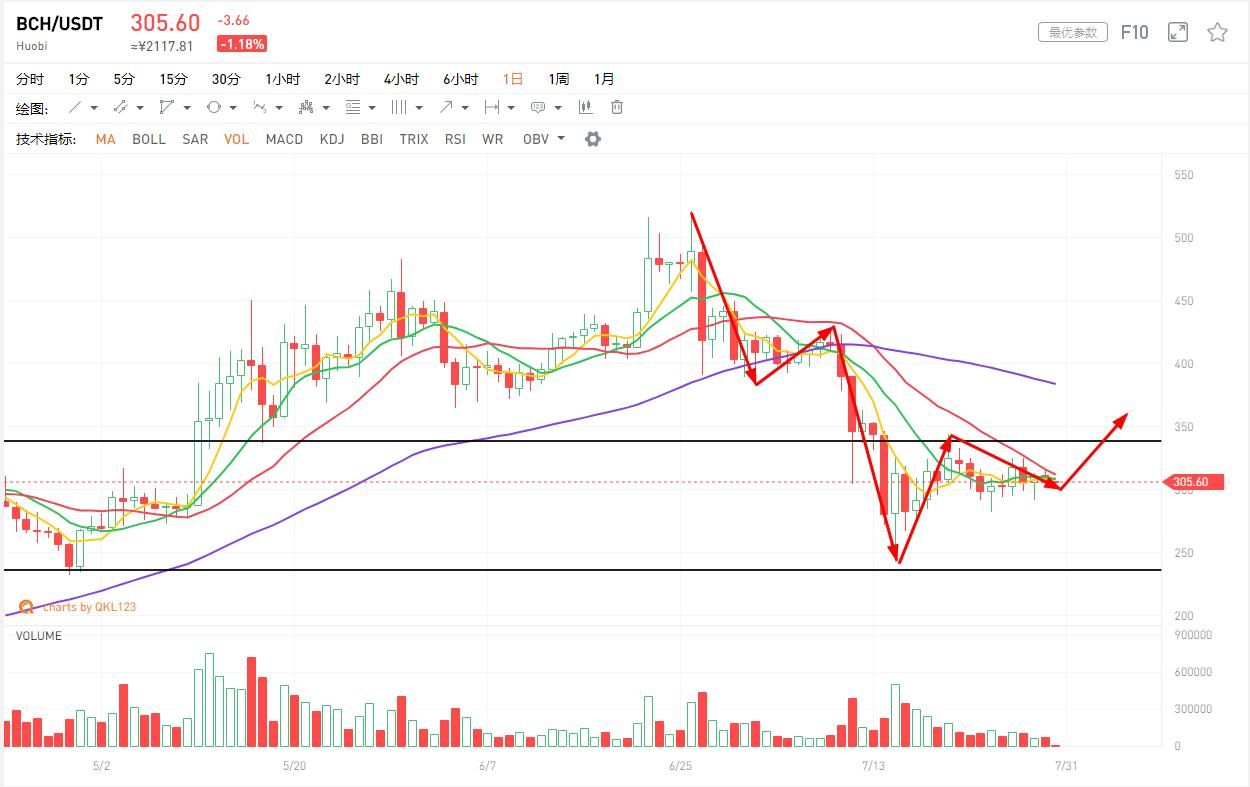Switch to 1小时 interval
The width and height of the screenshot is (1250, 787).
click(283, 79)
